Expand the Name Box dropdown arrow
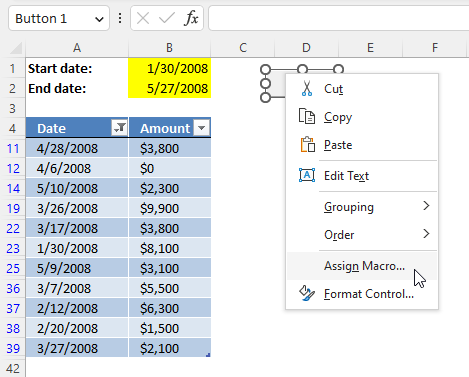This screenshot has height=377, width=469. tap(99, 19)
